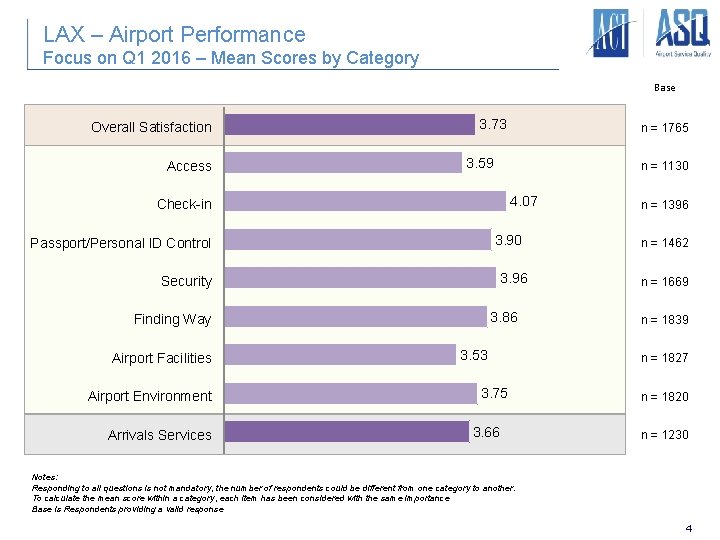Screen dimensions: 720x540
Task: Click the 4.07 Check-in score value
Action: coord(523,201)
